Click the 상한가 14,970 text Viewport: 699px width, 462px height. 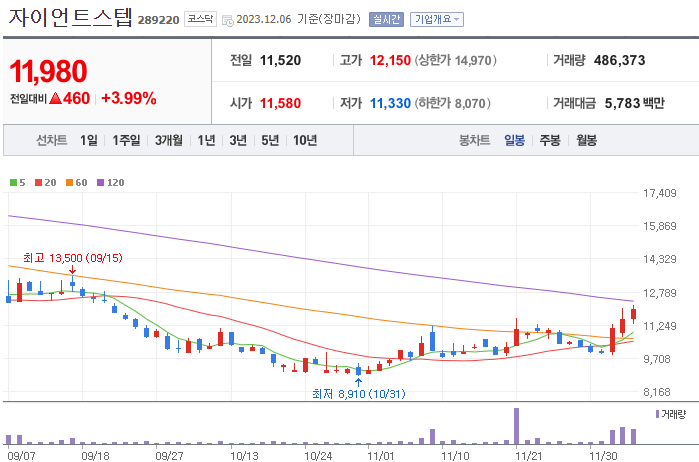tap(456, 60)
